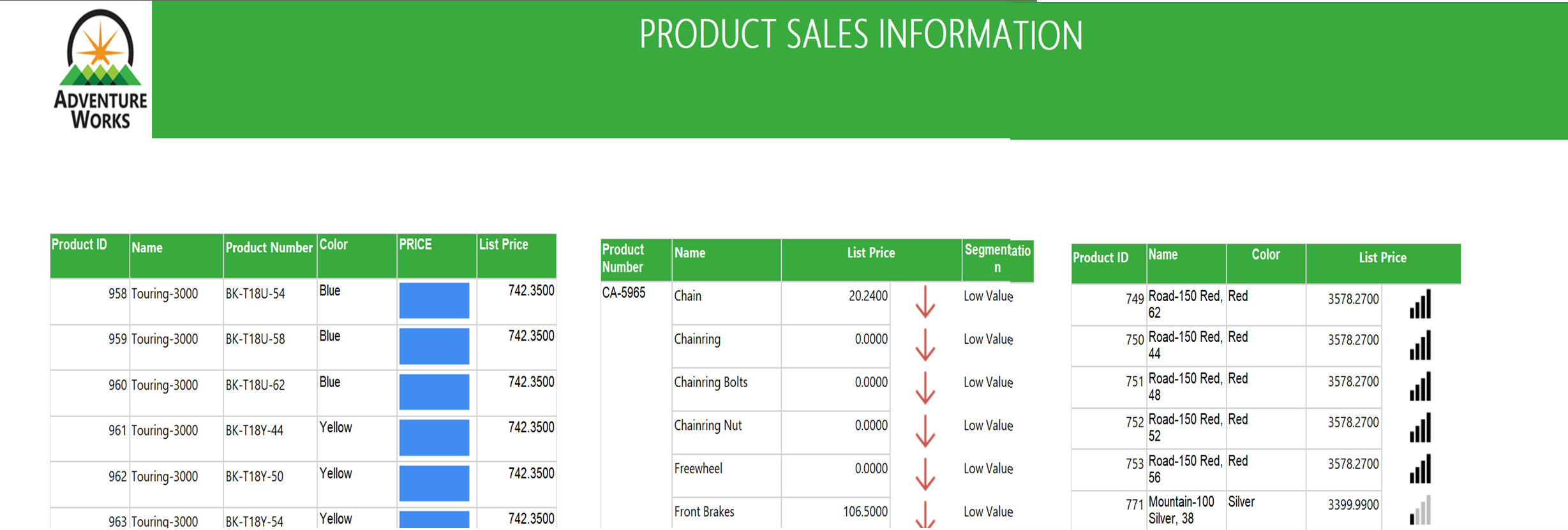Click Product Number header in left table
Image resolution: width=1568 pixels, height=530 pixels.
coord(269,248)
